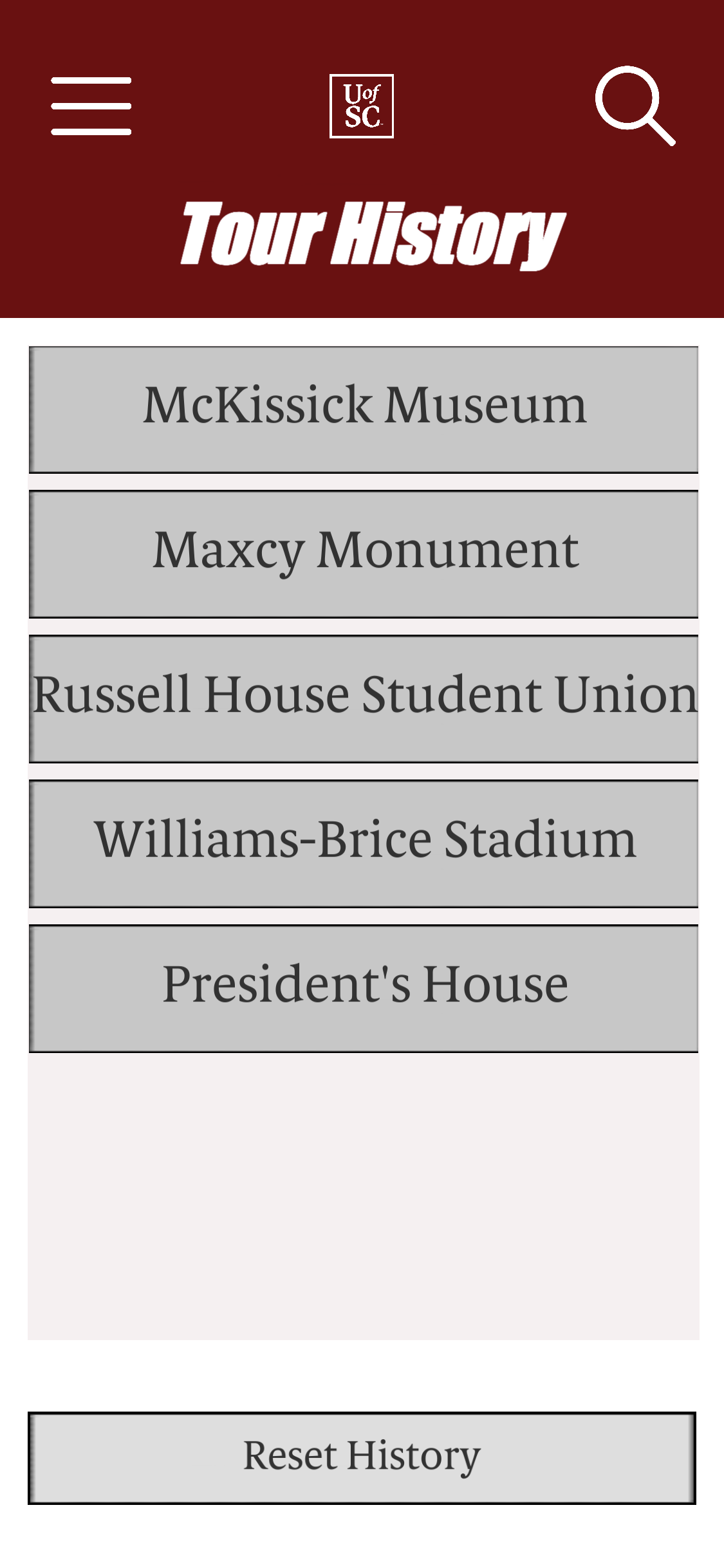Pick the last history entry, President's House
This screenshot has width=724, height=1568.
tap(364, 988)
